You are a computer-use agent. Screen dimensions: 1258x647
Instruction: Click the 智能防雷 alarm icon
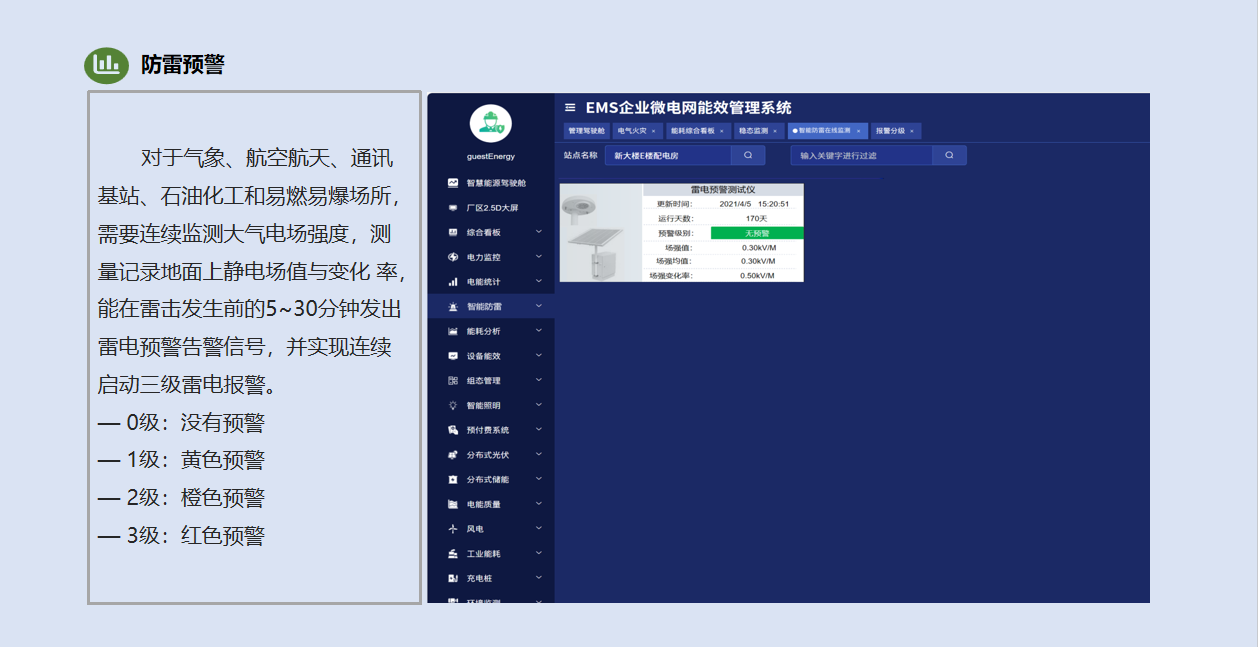tap(453, 306)
